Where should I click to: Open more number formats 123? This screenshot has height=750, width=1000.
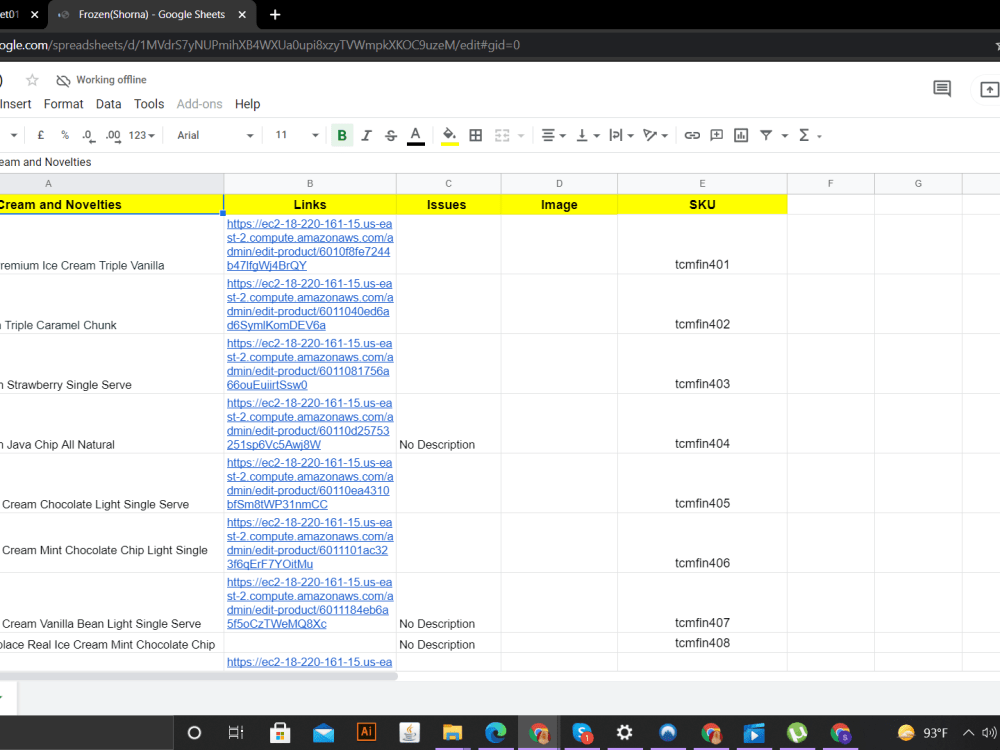(x=142, y=135)
